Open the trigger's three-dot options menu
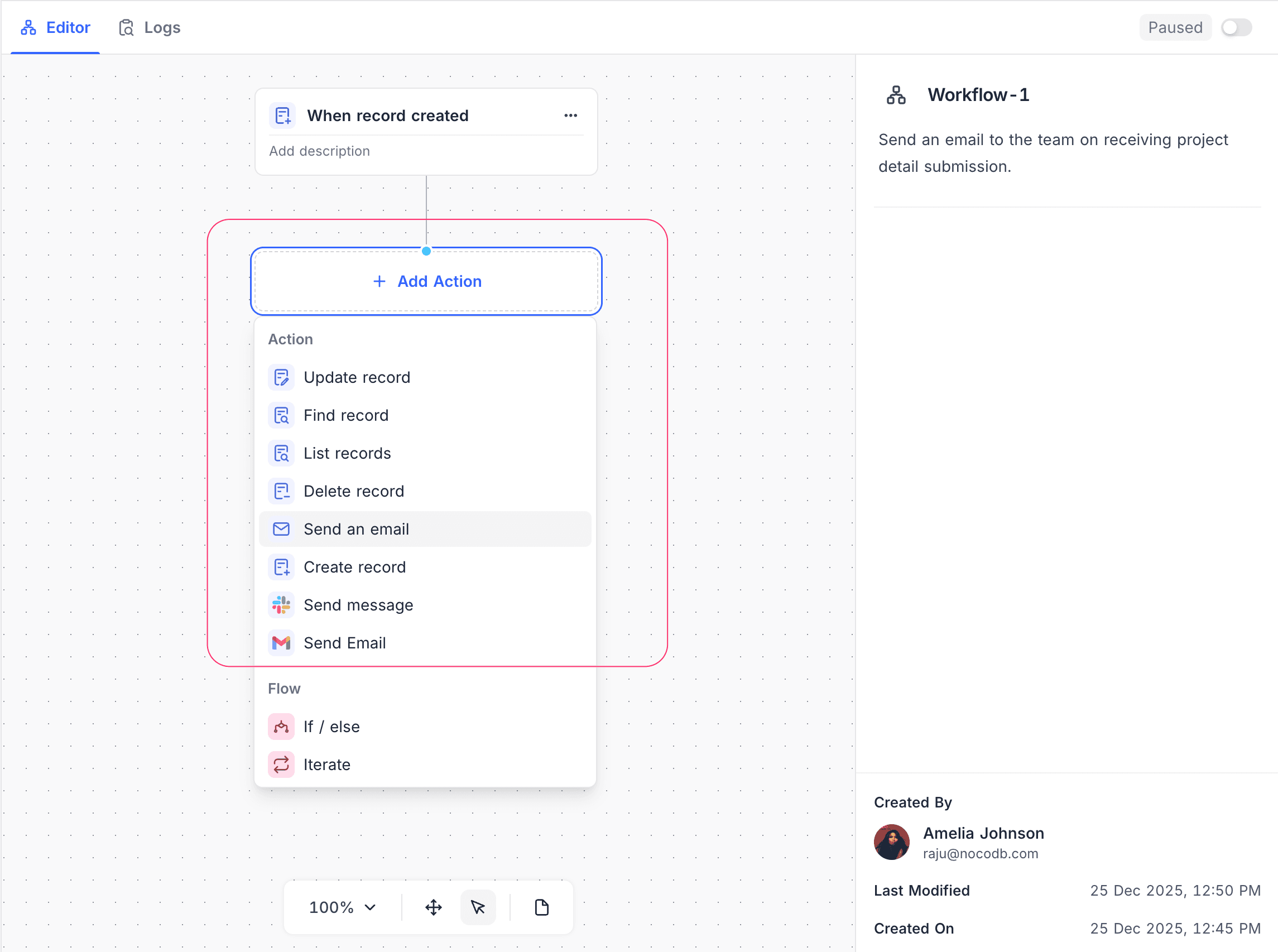Viewport: 1278px width, 952px height. 571,116
